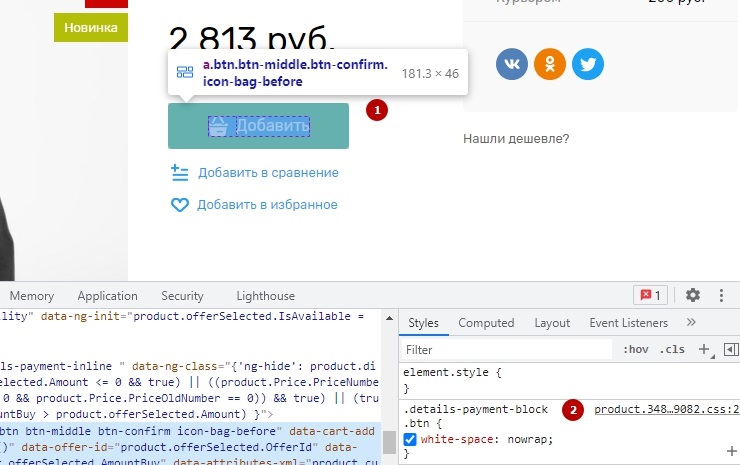Click the basket icon inside Добавить button
The height and width of the screenshot is (465, 740).
click(x=219, y=126)
